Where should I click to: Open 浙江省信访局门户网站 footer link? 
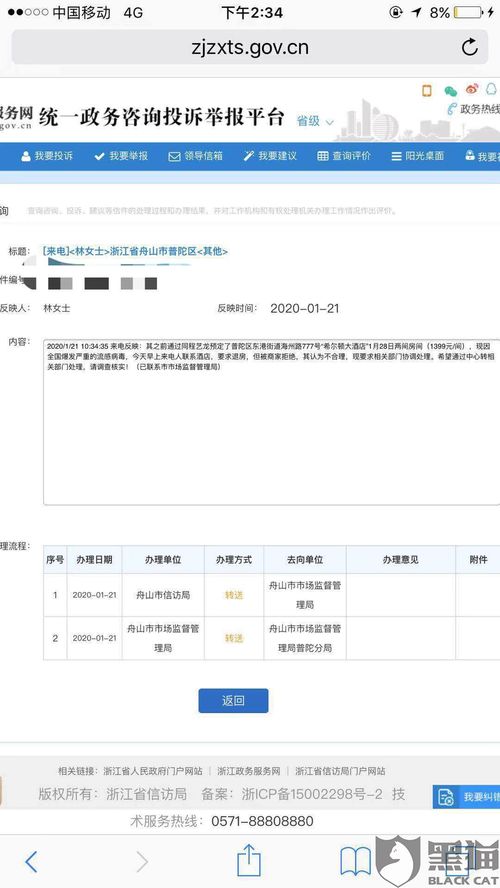340,771
